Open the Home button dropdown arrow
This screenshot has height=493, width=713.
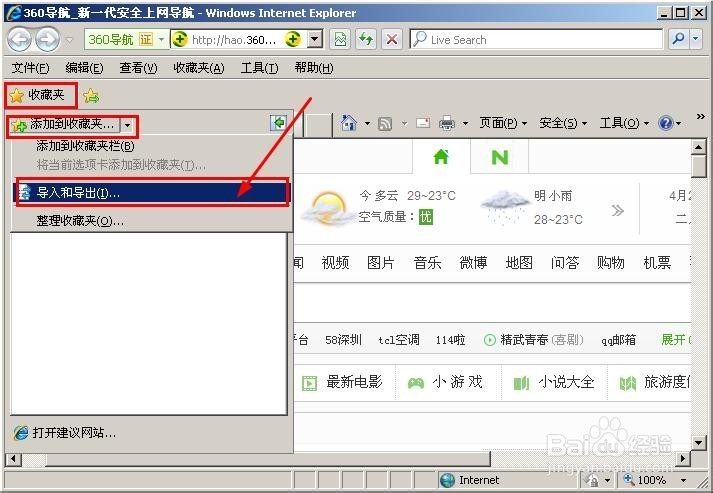[x=367, y=123]
